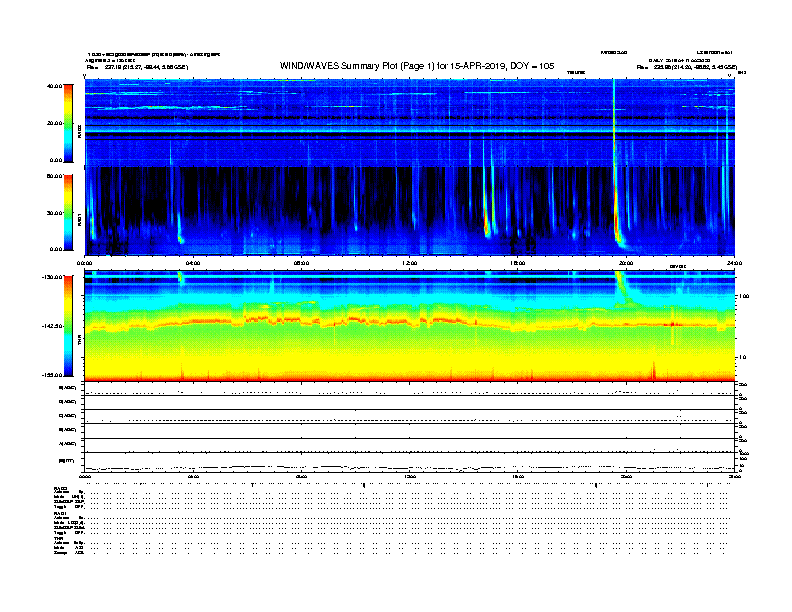Click the RAD2 spectrogram panel

410,123
